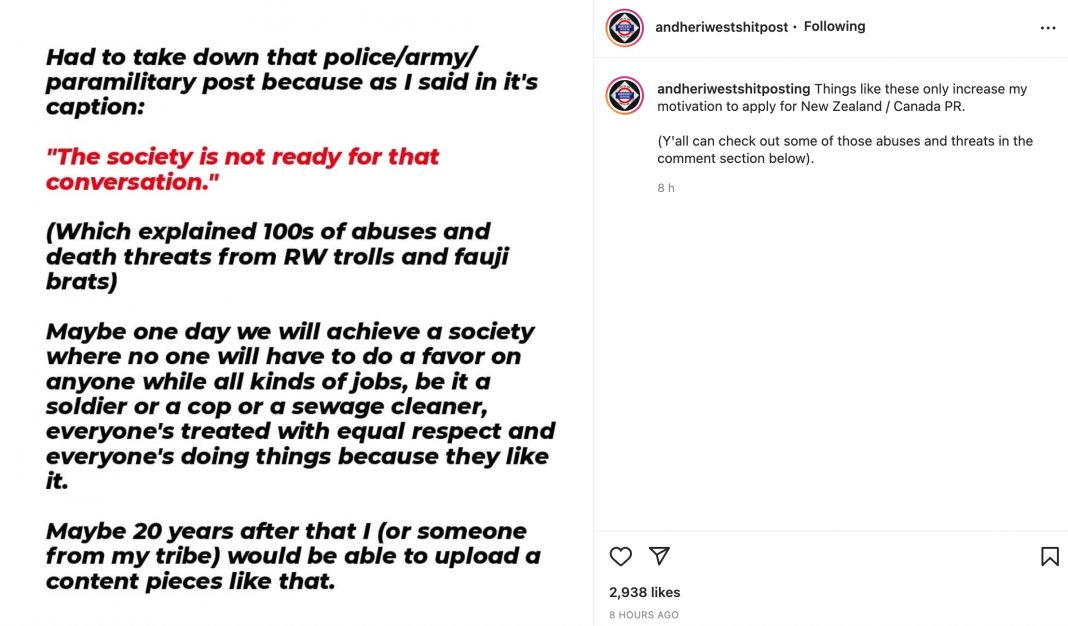Share the post via paper plane icon
Image resolution: width=1068 pixels, height=626 pixels.
(659, 556)
